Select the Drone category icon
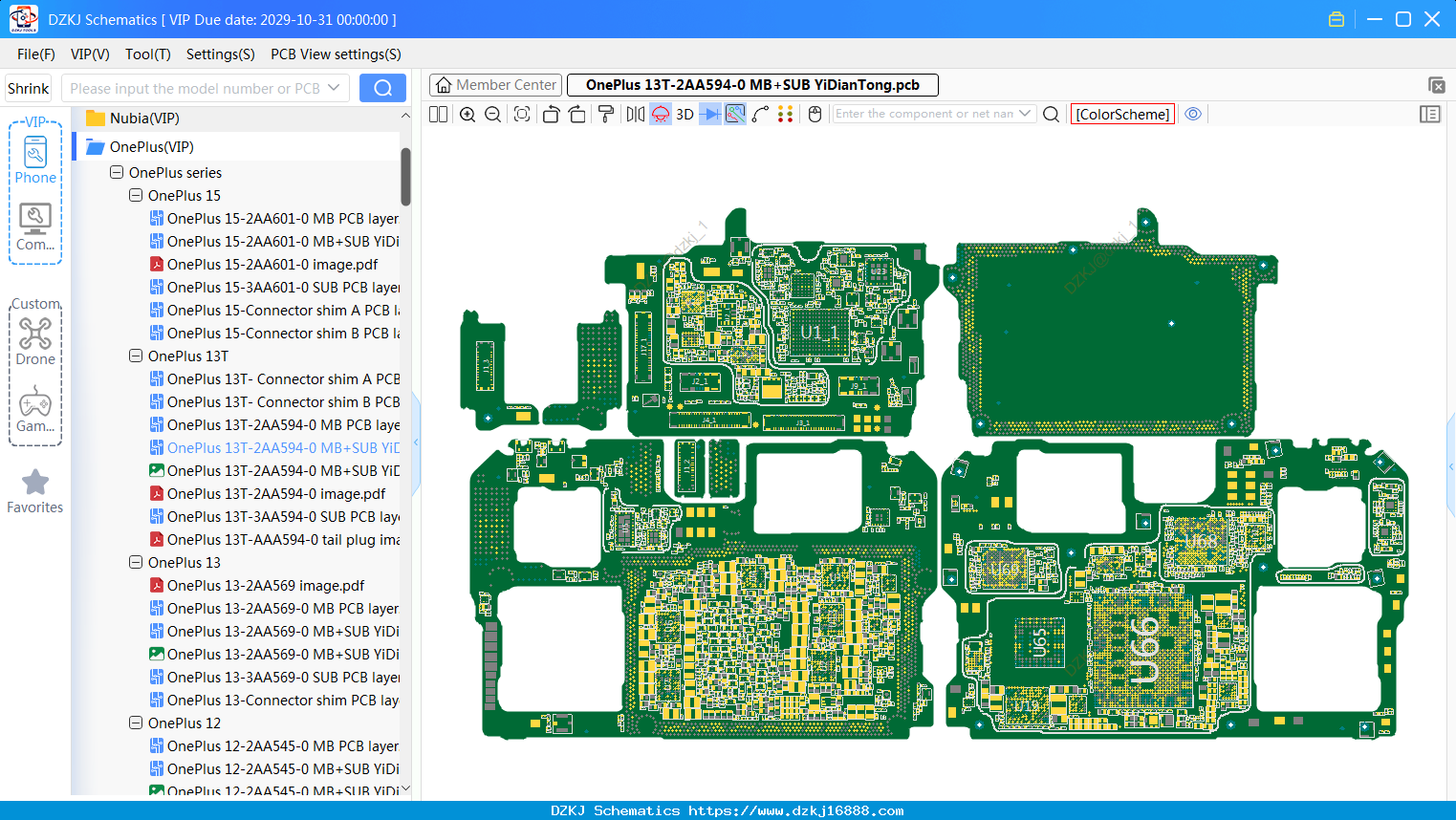This screenshot has width=1456, height=820. coord(35,341)
